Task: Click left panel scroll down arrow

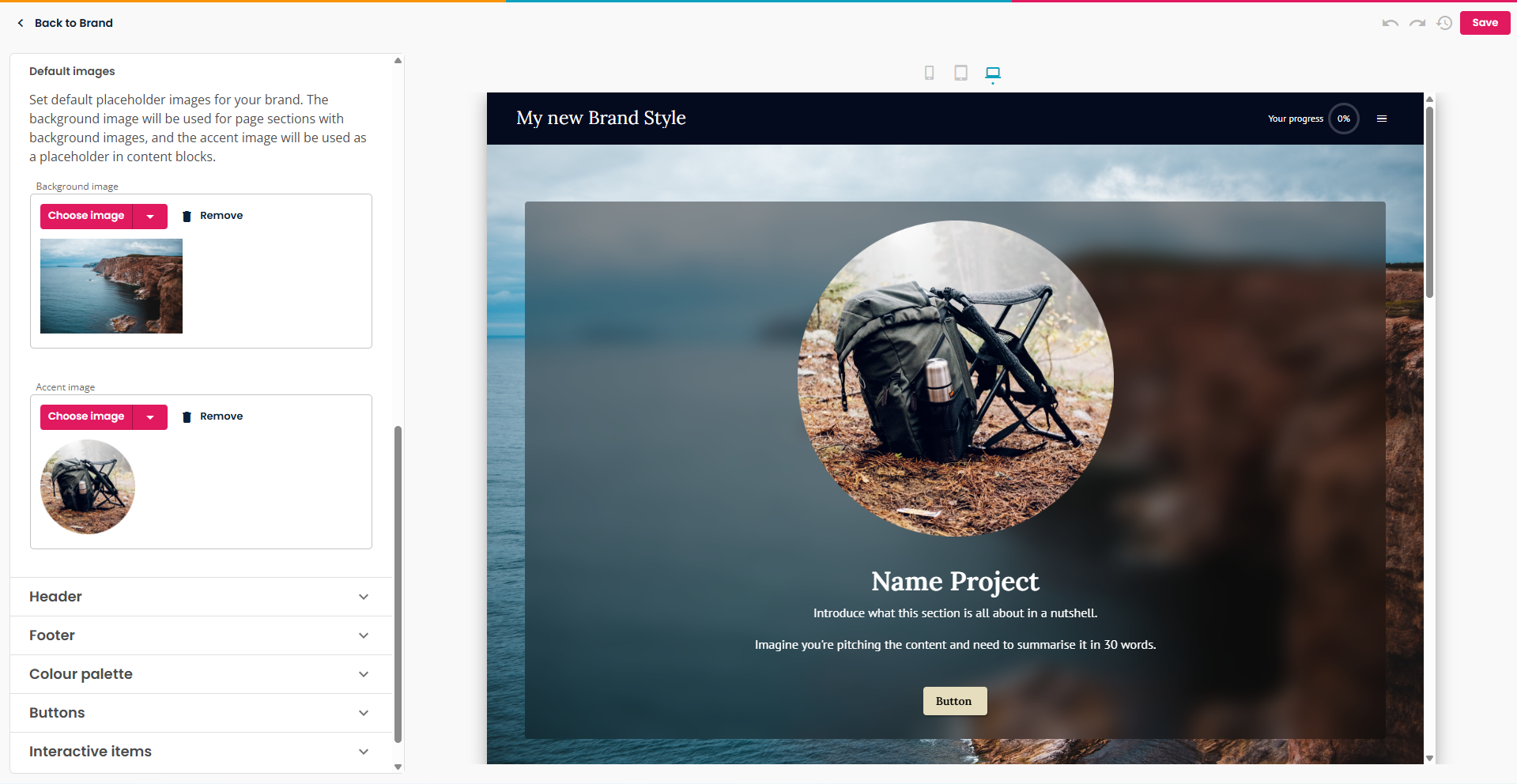Action: [x=398, y=767]
